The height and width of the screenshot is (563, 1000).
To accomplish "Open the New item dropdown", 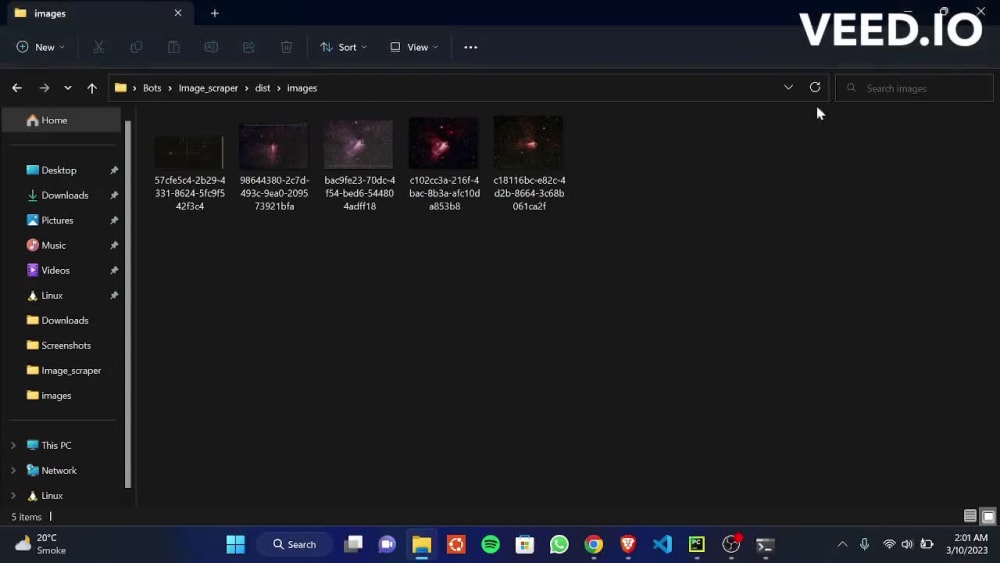I will pos(40,47).
